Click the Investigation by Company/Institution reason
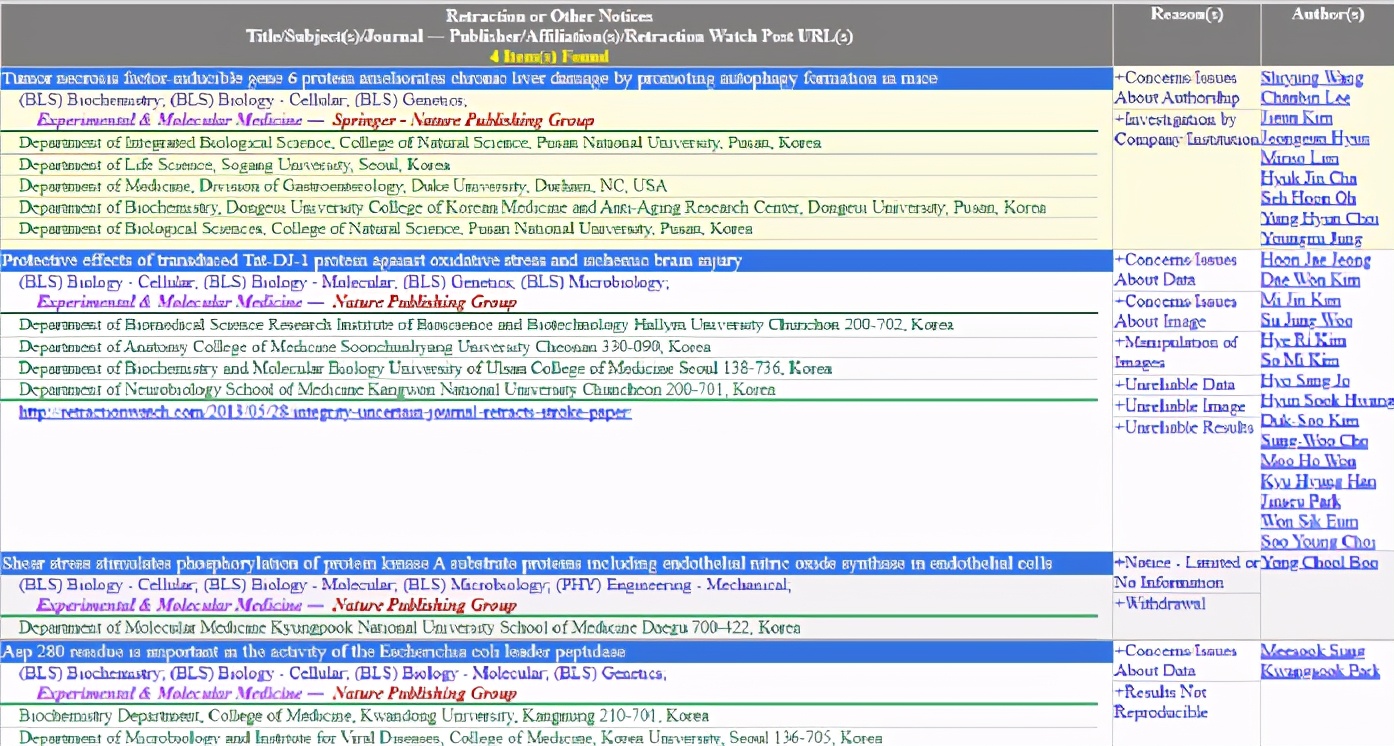 pos(1187,129)
